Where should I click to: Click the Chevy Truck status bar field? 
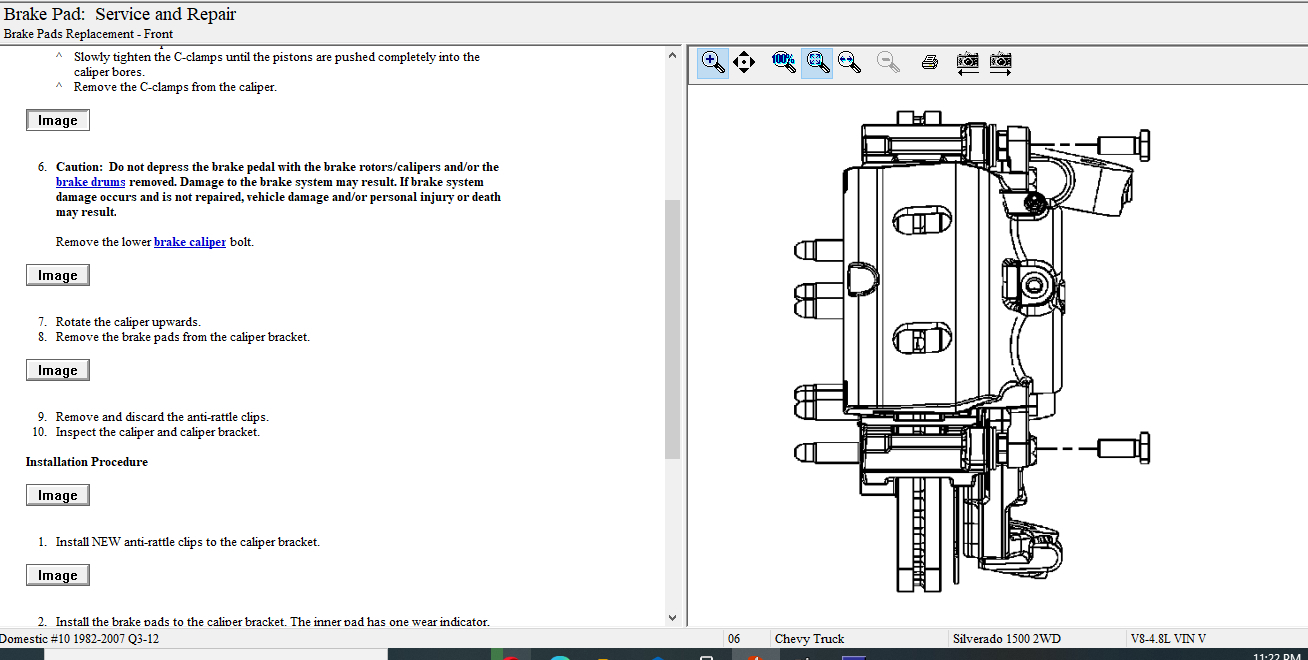809,639
